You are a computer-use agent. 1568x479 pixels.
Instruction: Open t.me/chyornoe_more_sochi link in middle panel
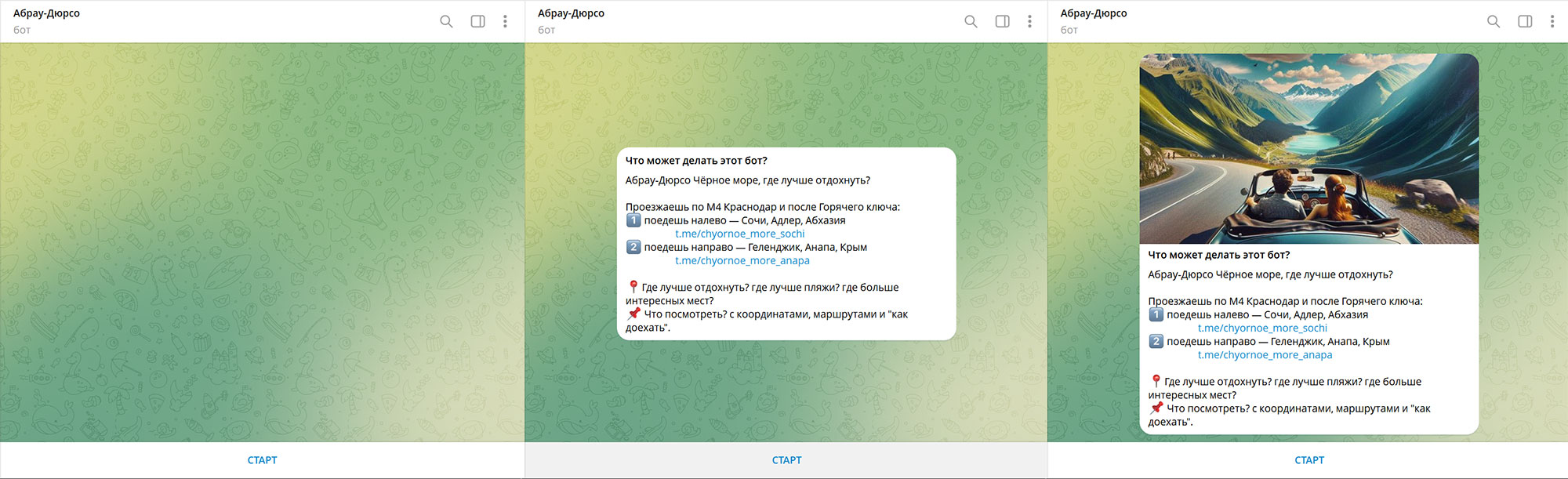click(740, 234)
